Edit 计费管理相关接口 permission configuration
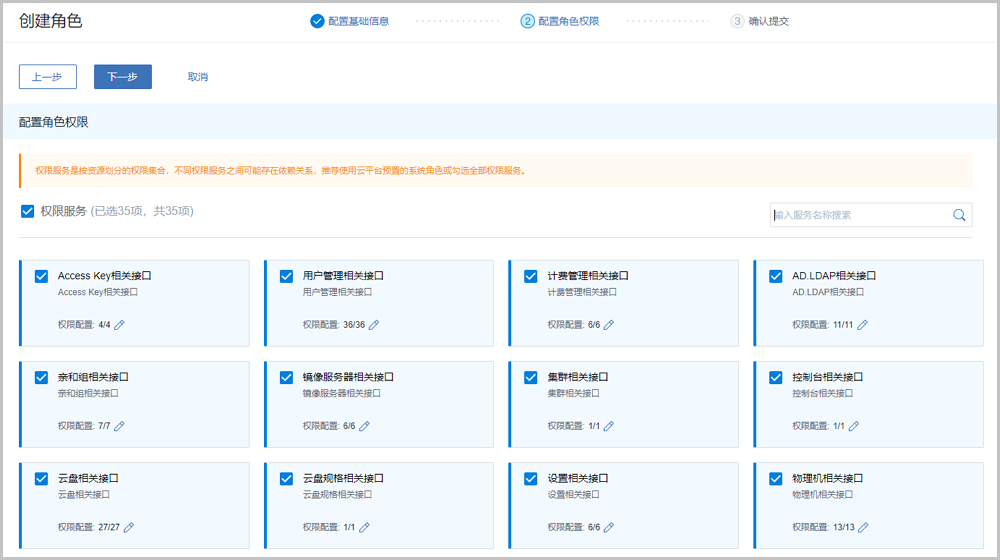 pos(609,325)
